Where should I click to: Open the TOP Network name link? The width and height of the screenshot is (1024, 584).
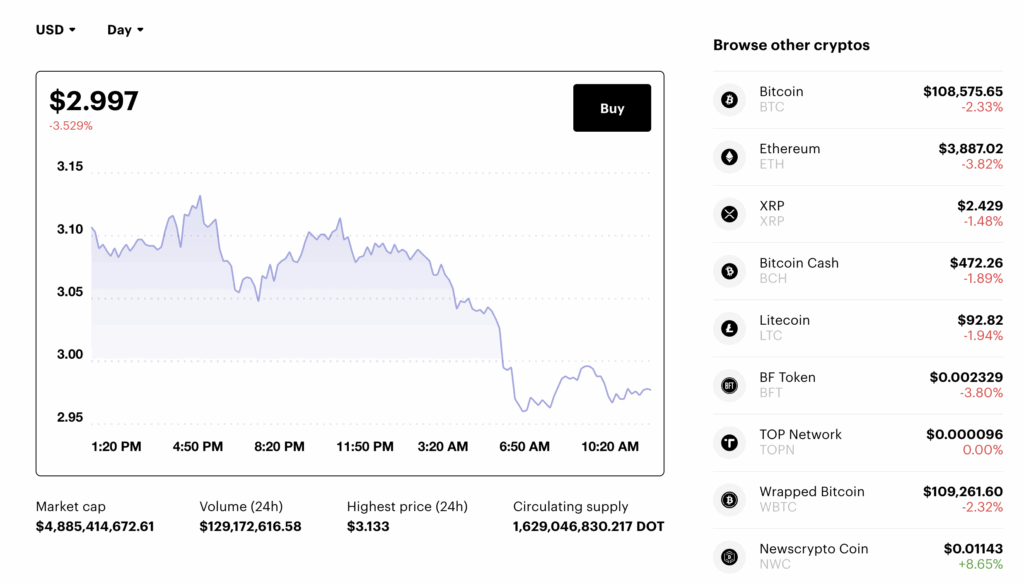point(800,434)
